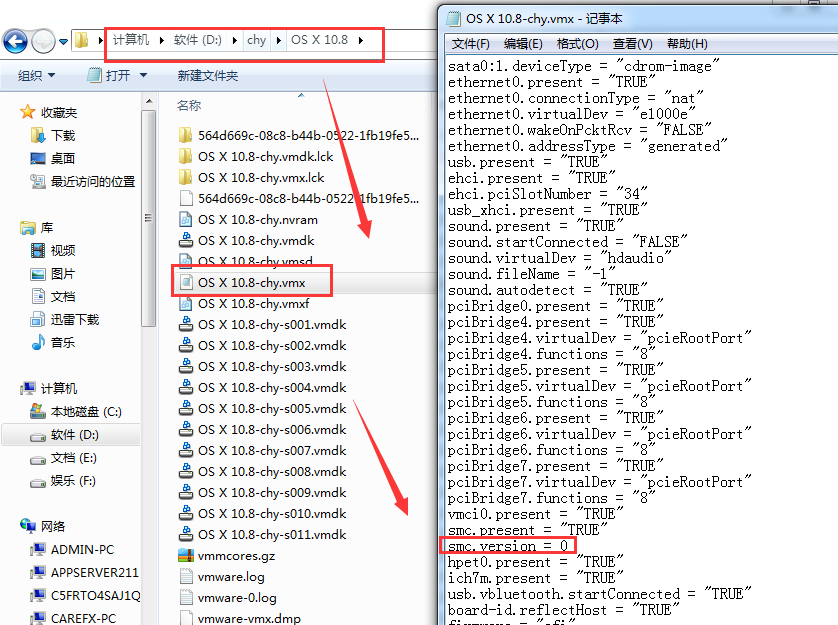Open C5FRTO4SAJ1Q network computer
The height and width of the screenshot is (625, 838).
point(86,595)
